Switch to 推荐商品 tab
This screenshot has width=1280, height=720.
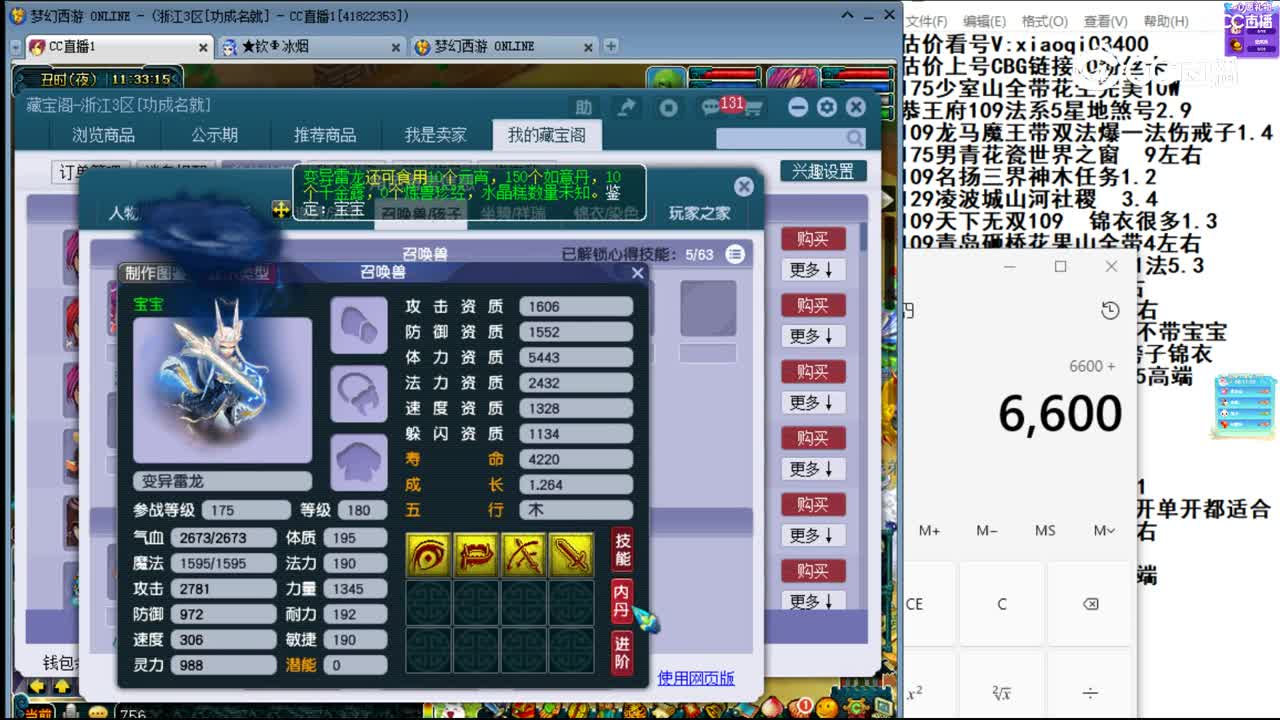click(325, 135)
